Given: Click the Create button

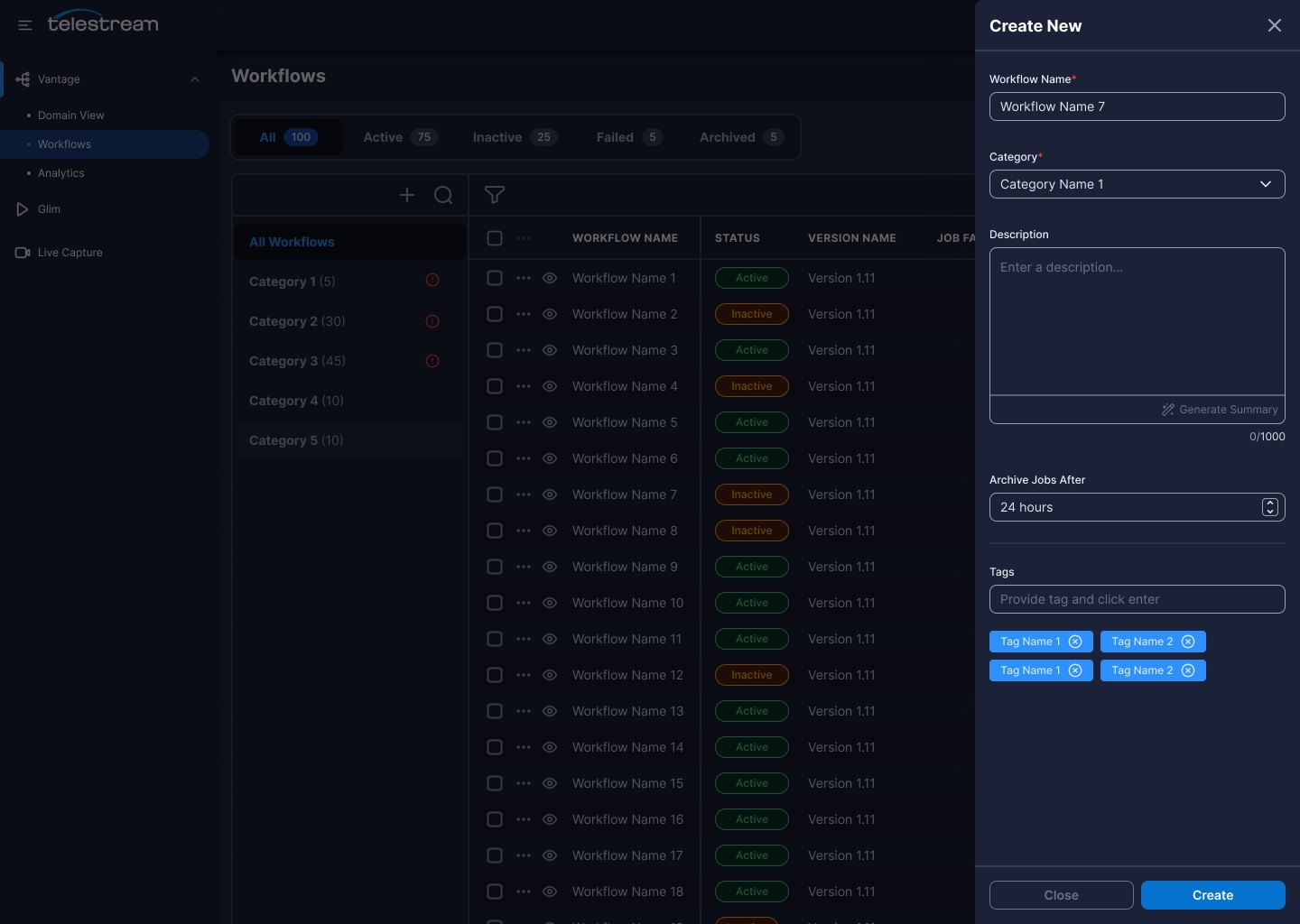Looking at the screenshot, I should [1213, 895].
